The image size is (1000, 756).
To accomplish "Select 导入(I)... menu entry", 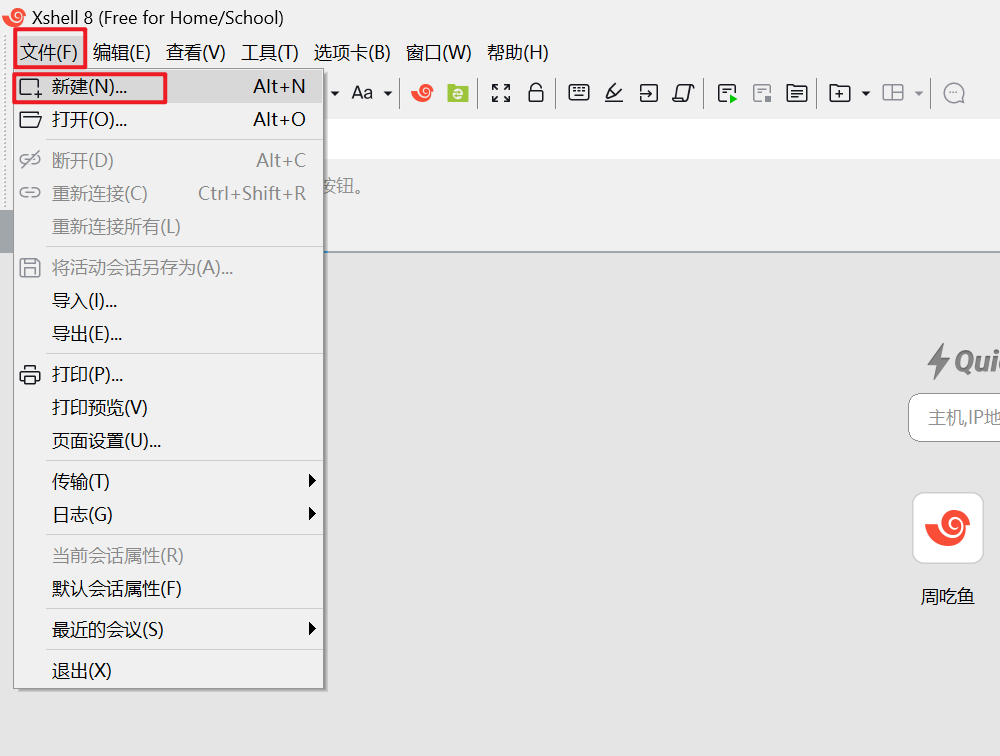I will coord(168,300).
